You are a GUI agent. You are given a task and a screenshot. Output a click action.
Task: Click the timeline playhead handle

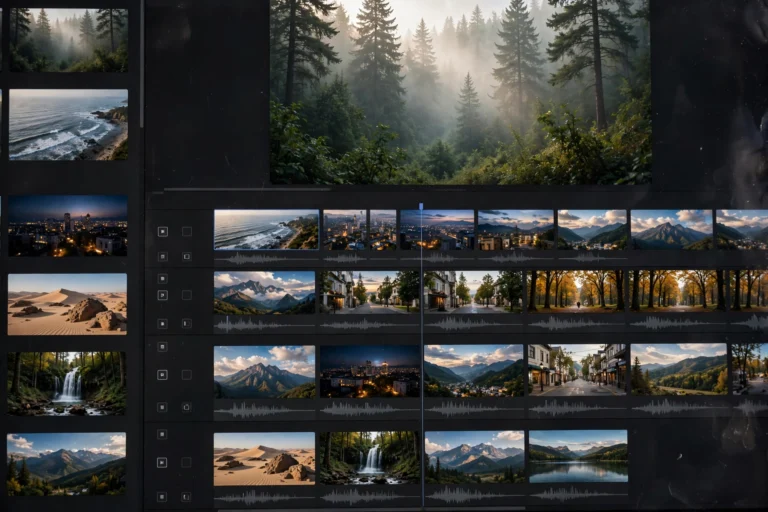[421, 206]
